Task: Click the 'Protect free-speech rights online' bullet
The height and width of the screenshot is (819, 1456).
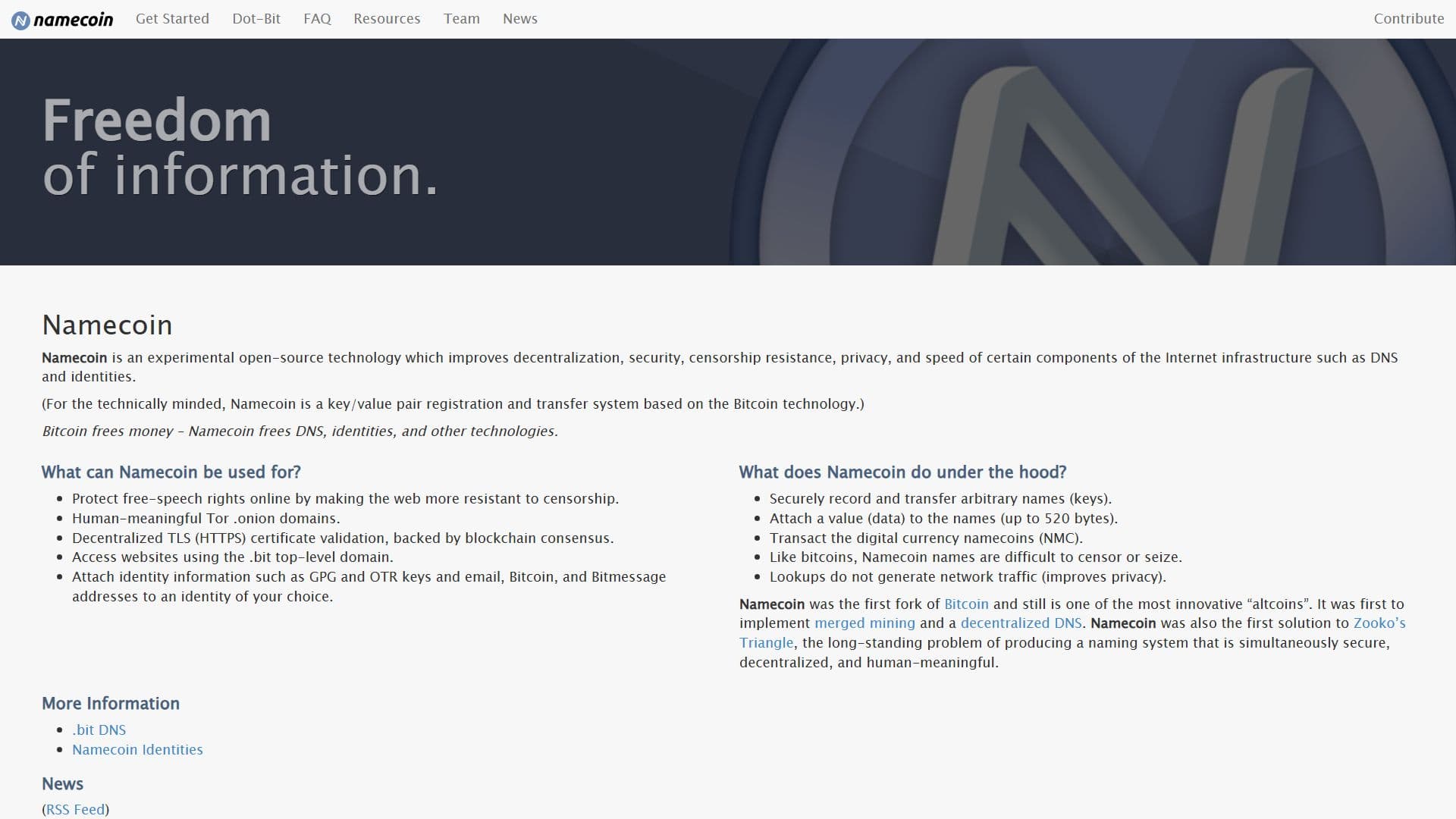Action: [x=345, y=499]
